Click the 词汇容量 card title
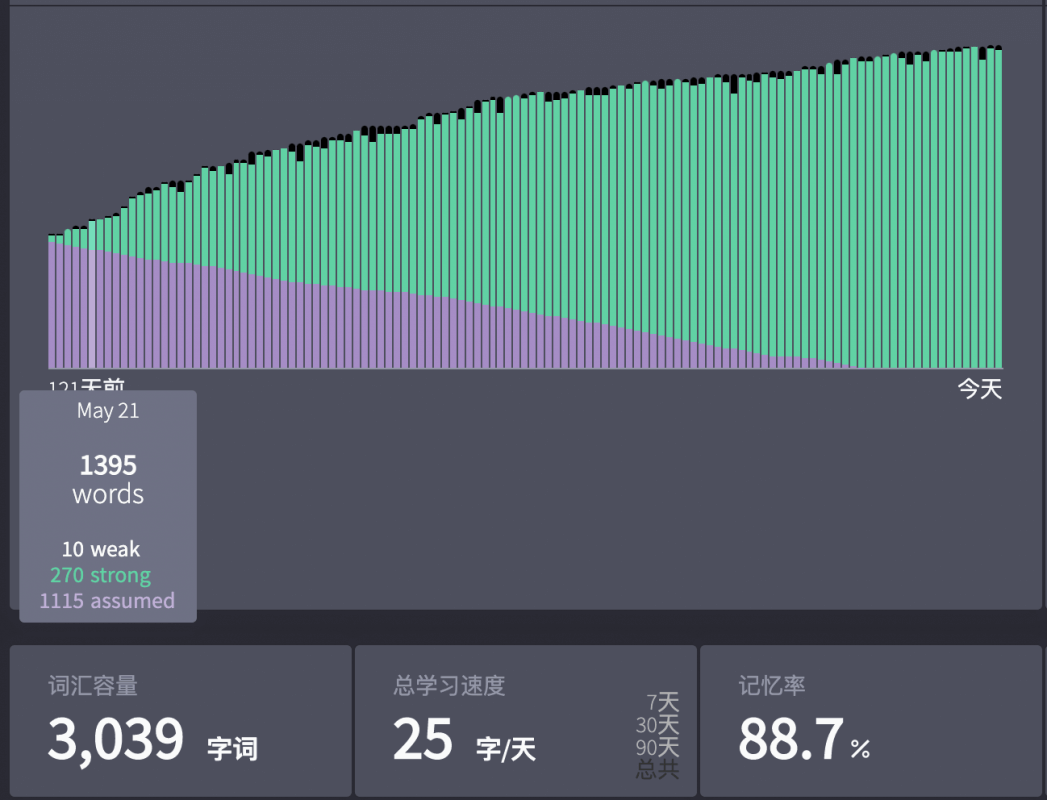 coord(93,686)
